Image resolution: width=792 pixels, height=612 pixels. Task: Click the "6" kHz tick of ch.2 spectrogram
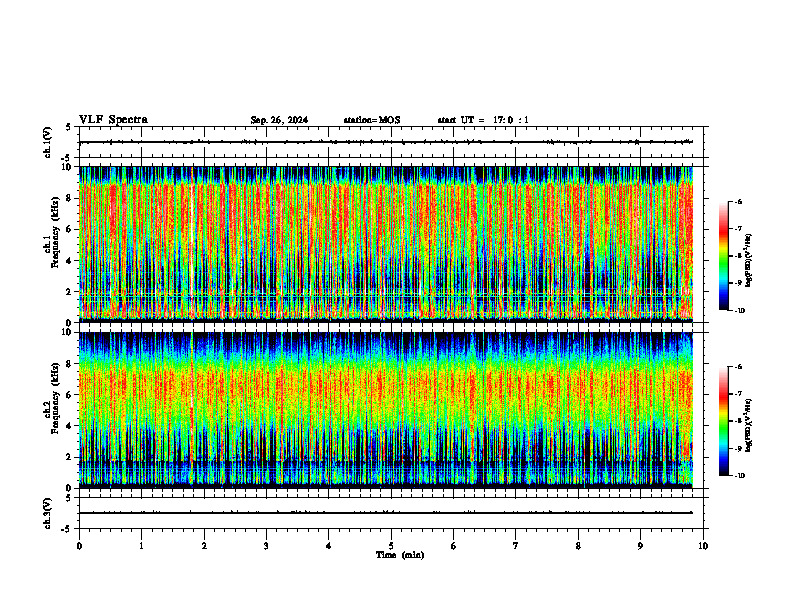[x=70, y=395]
